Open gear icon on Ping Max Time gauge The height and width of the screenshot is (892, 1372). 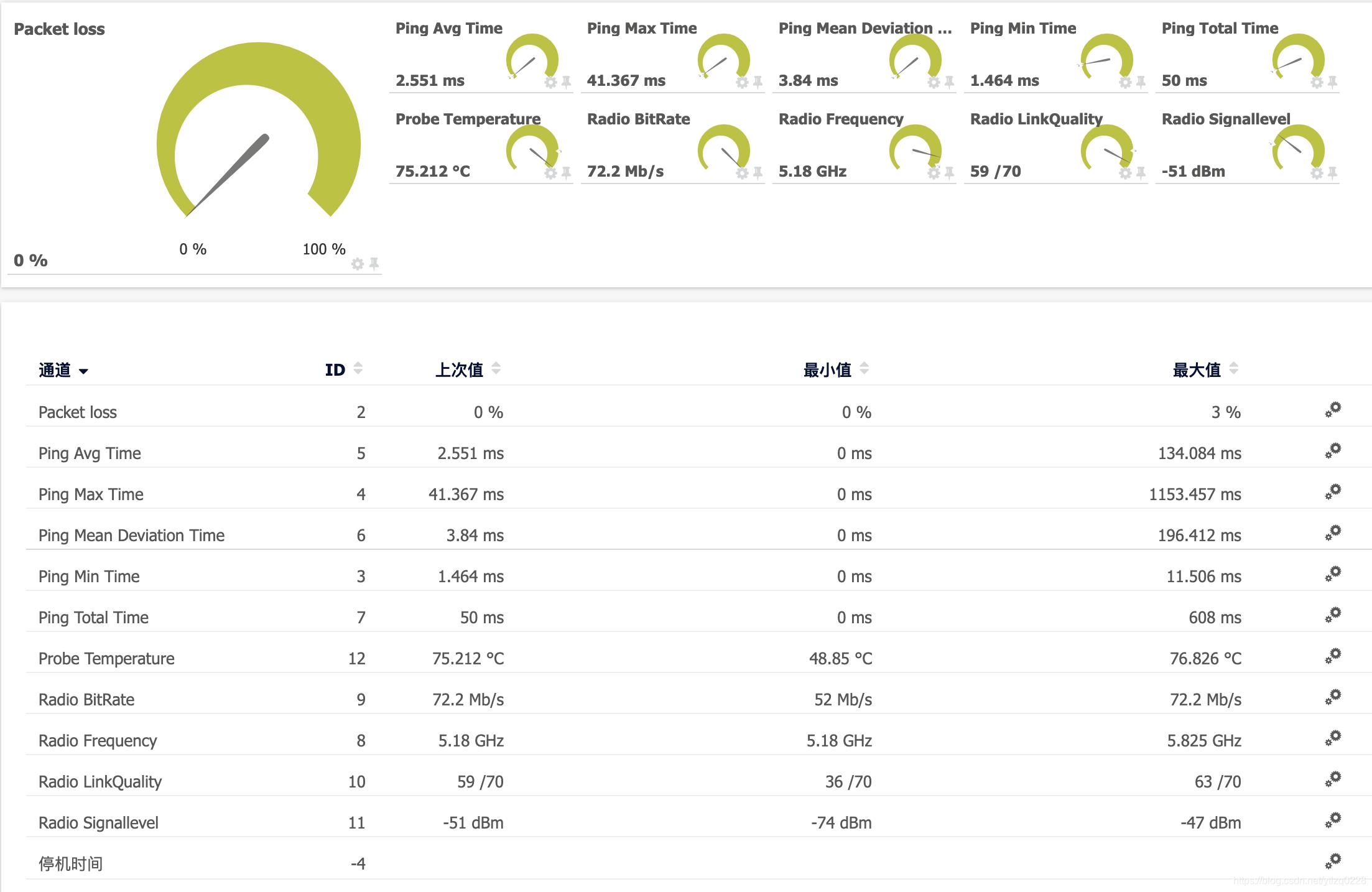pos(742,81)
